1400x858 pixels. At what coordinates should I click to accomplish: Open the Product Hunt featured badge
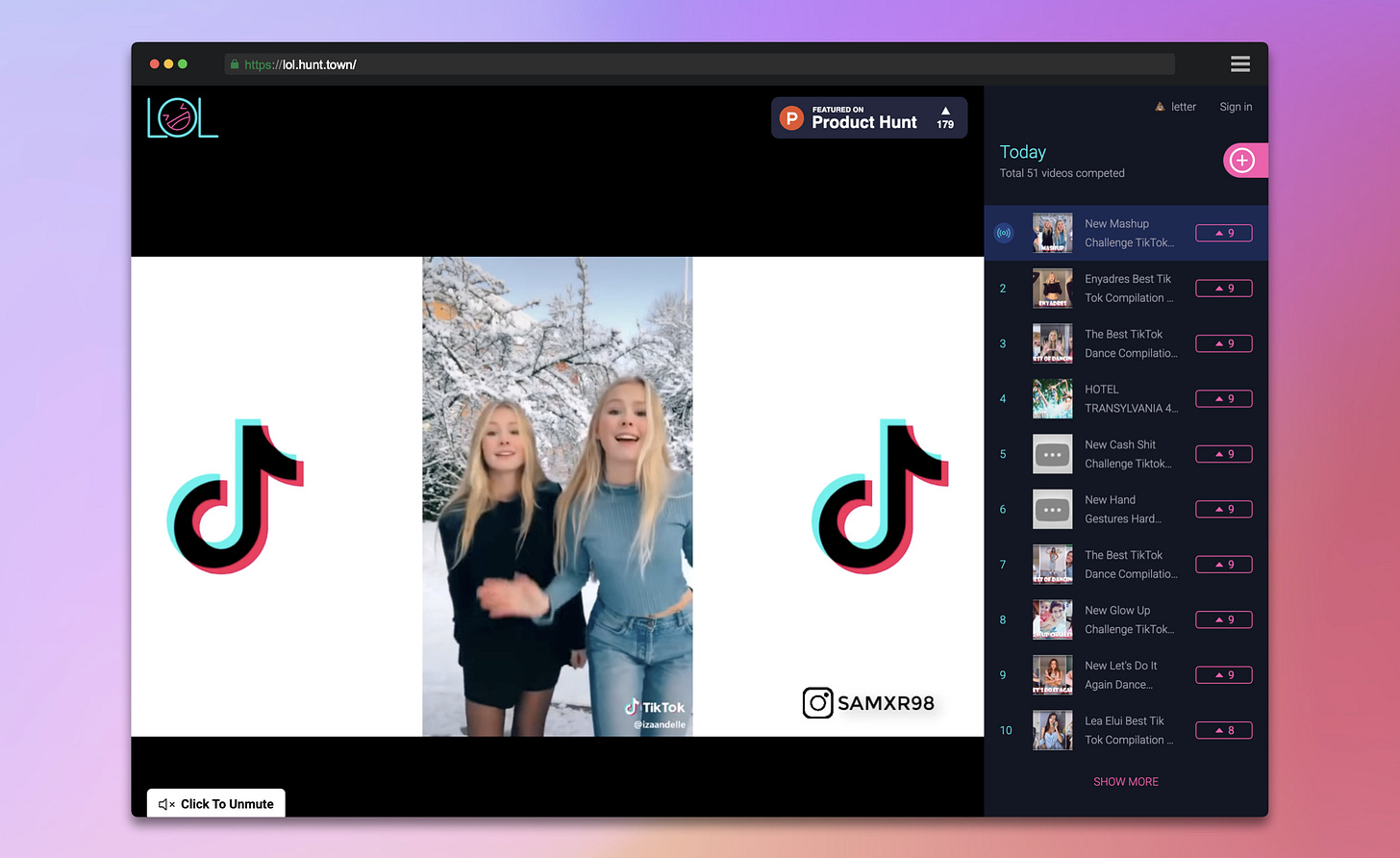pyautogui.click(x=869, y=117)
